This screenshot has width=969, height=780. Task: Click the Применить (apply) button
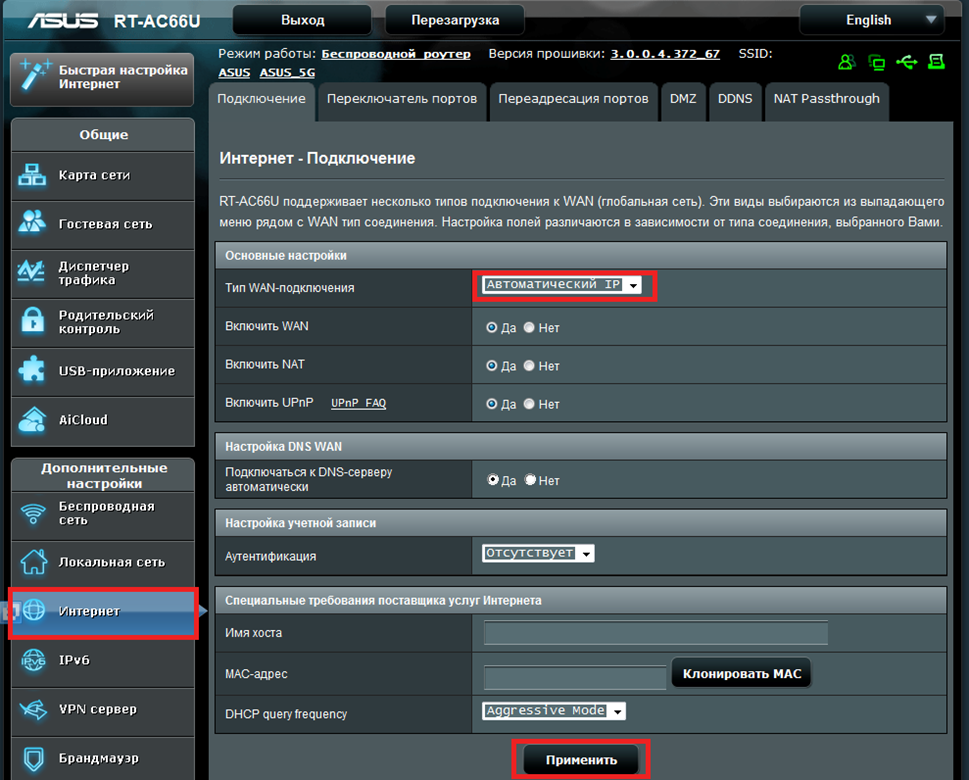581,760
